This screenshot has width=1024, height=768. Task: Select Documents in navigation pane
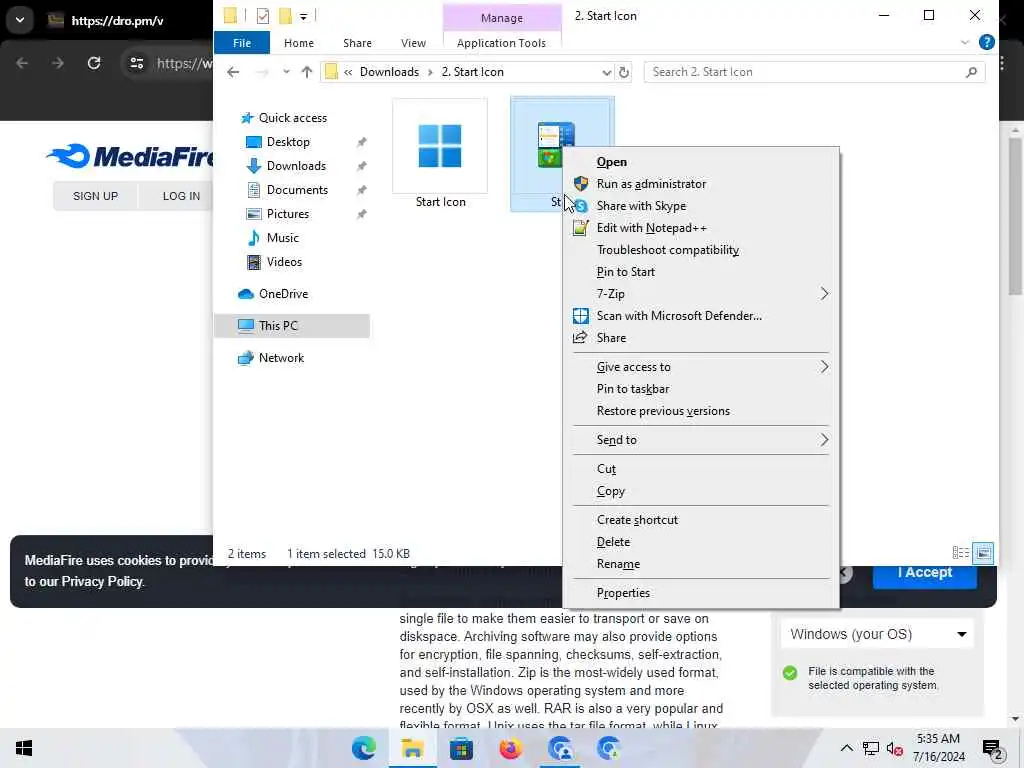(x=297, y=190)
